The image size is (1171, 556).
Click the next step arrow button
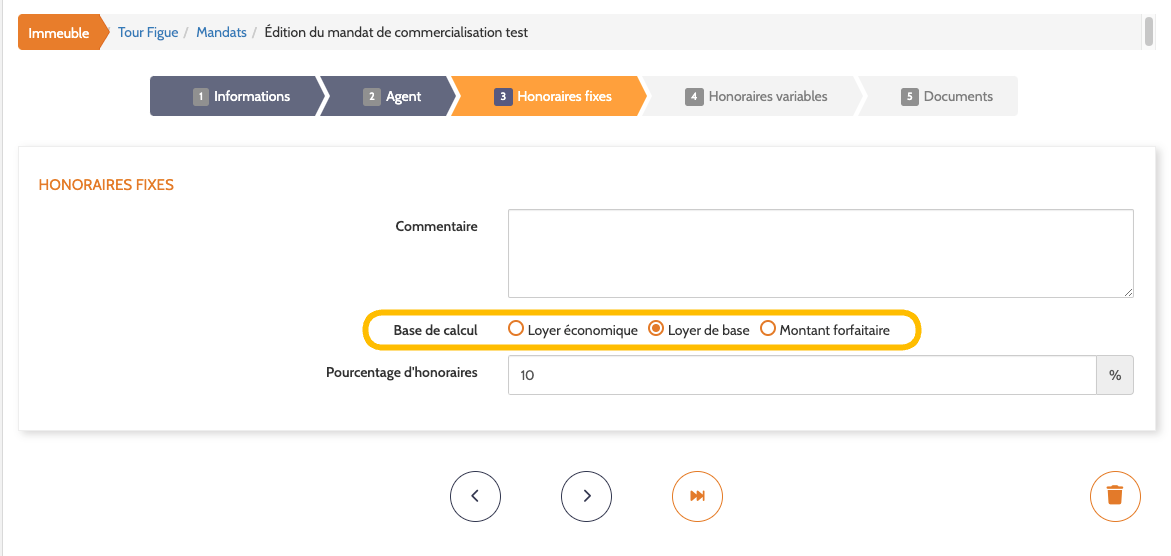[586, 496]
